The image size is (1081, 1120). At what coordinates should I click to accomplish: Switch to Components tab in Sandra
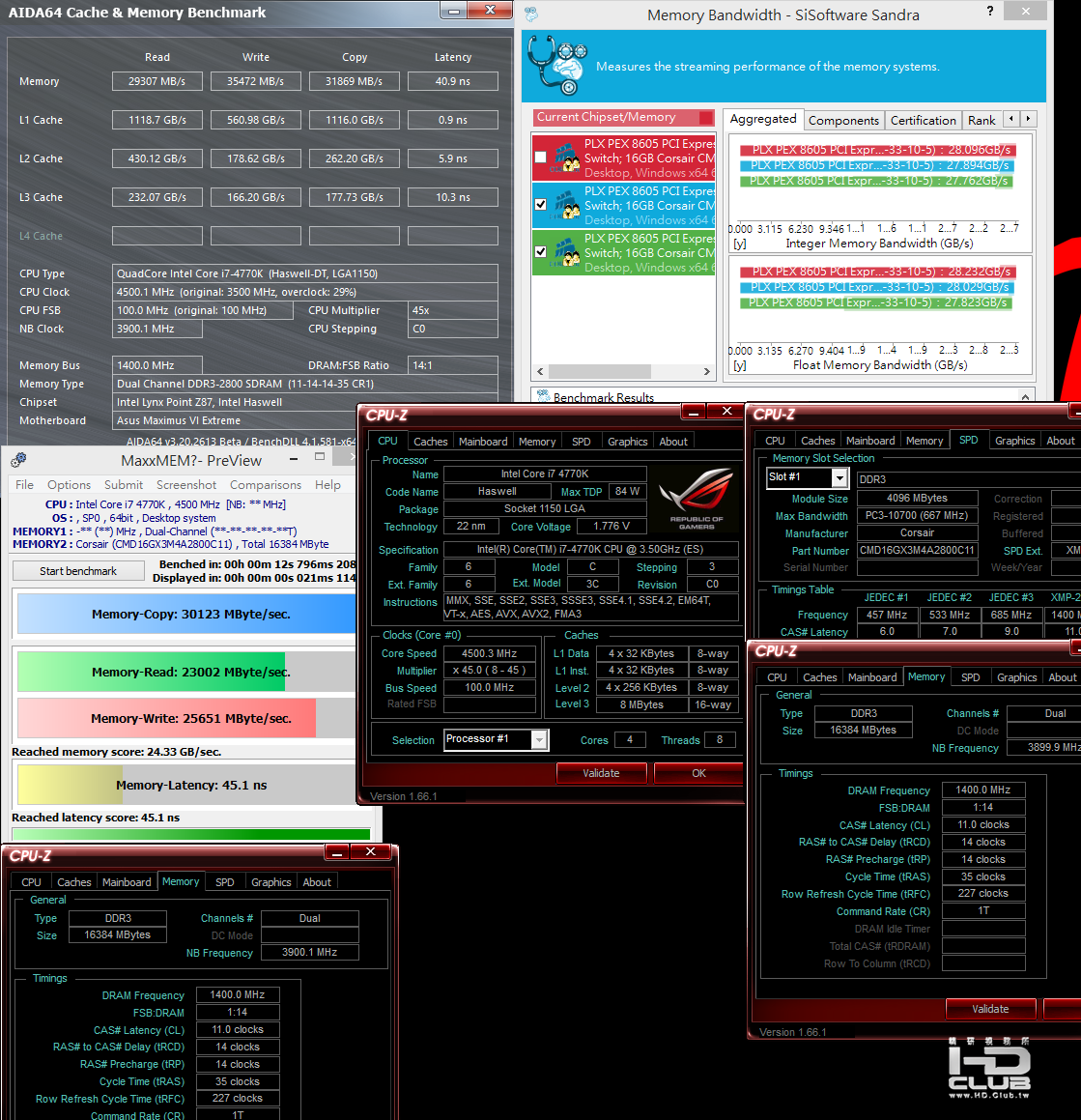843,120
